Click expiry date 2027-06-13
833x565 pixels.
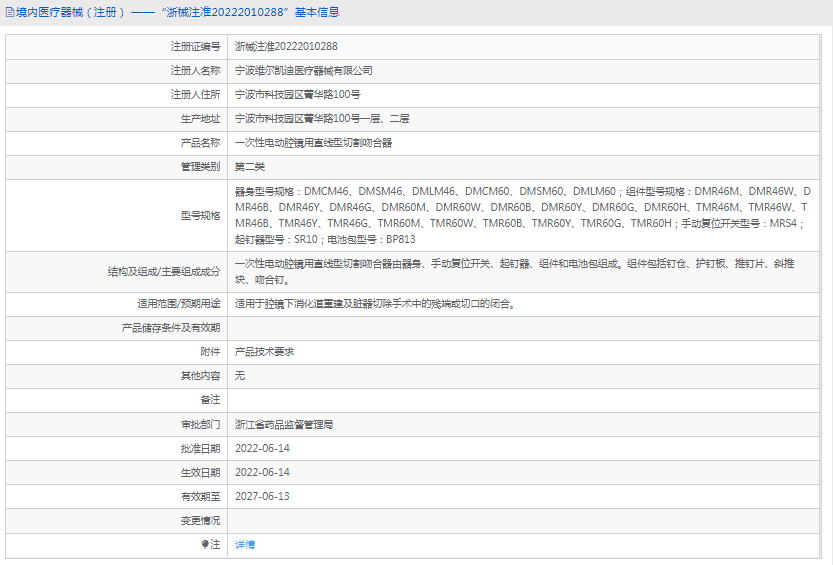(x=262, y=496)
